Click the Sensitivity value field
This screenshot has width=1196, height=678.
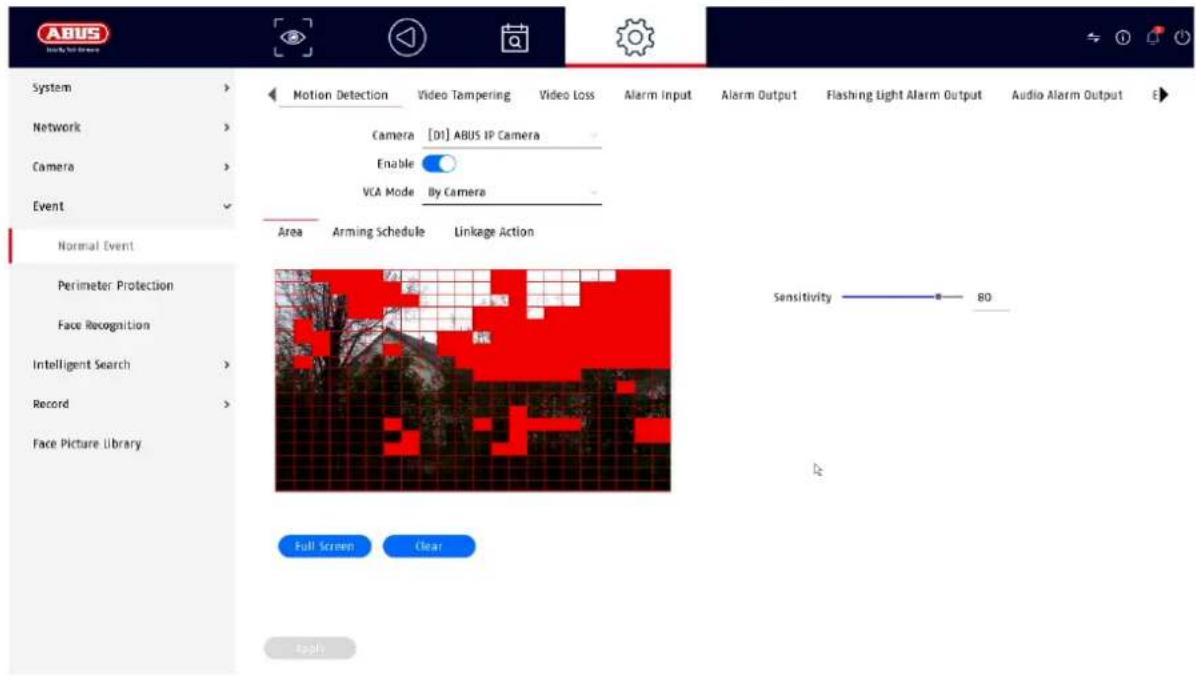tap(990, 297)
